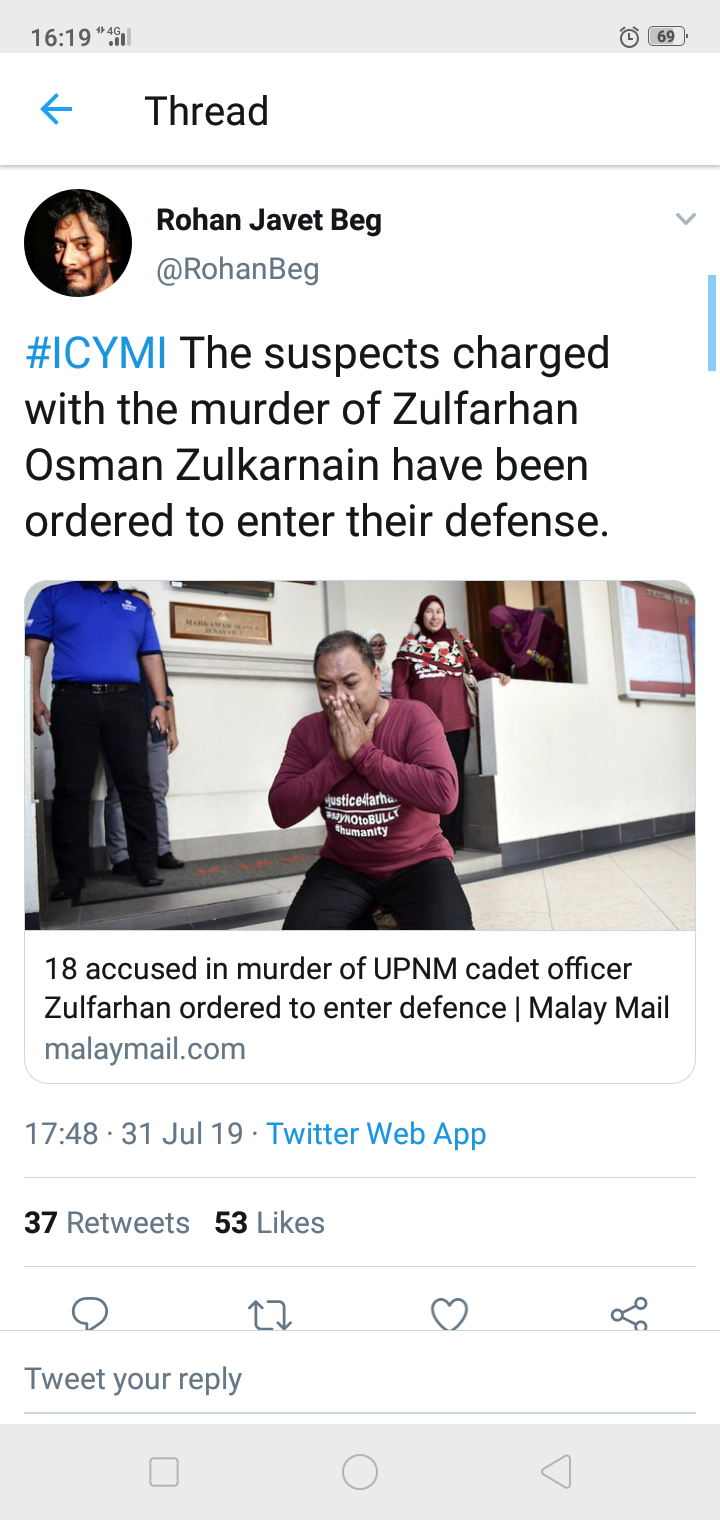Focus the Tweet your reply field
Viewport: 720px width, 1520px height.
pyautogui.click(x=360, y=1379)
